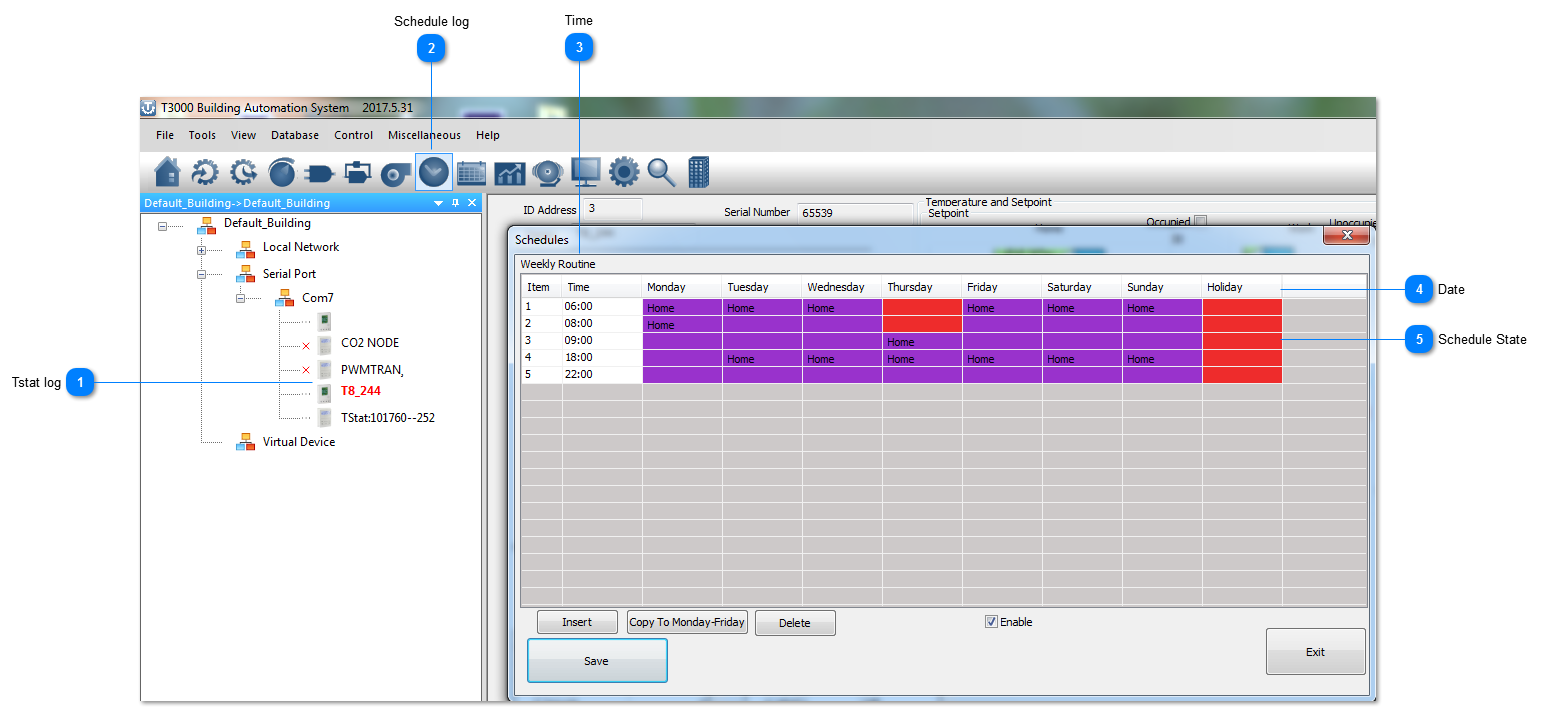Toggle the Occupied checkbox
The width and height of the screenshot is (1543, 710).
click(x=1201, y=222)
